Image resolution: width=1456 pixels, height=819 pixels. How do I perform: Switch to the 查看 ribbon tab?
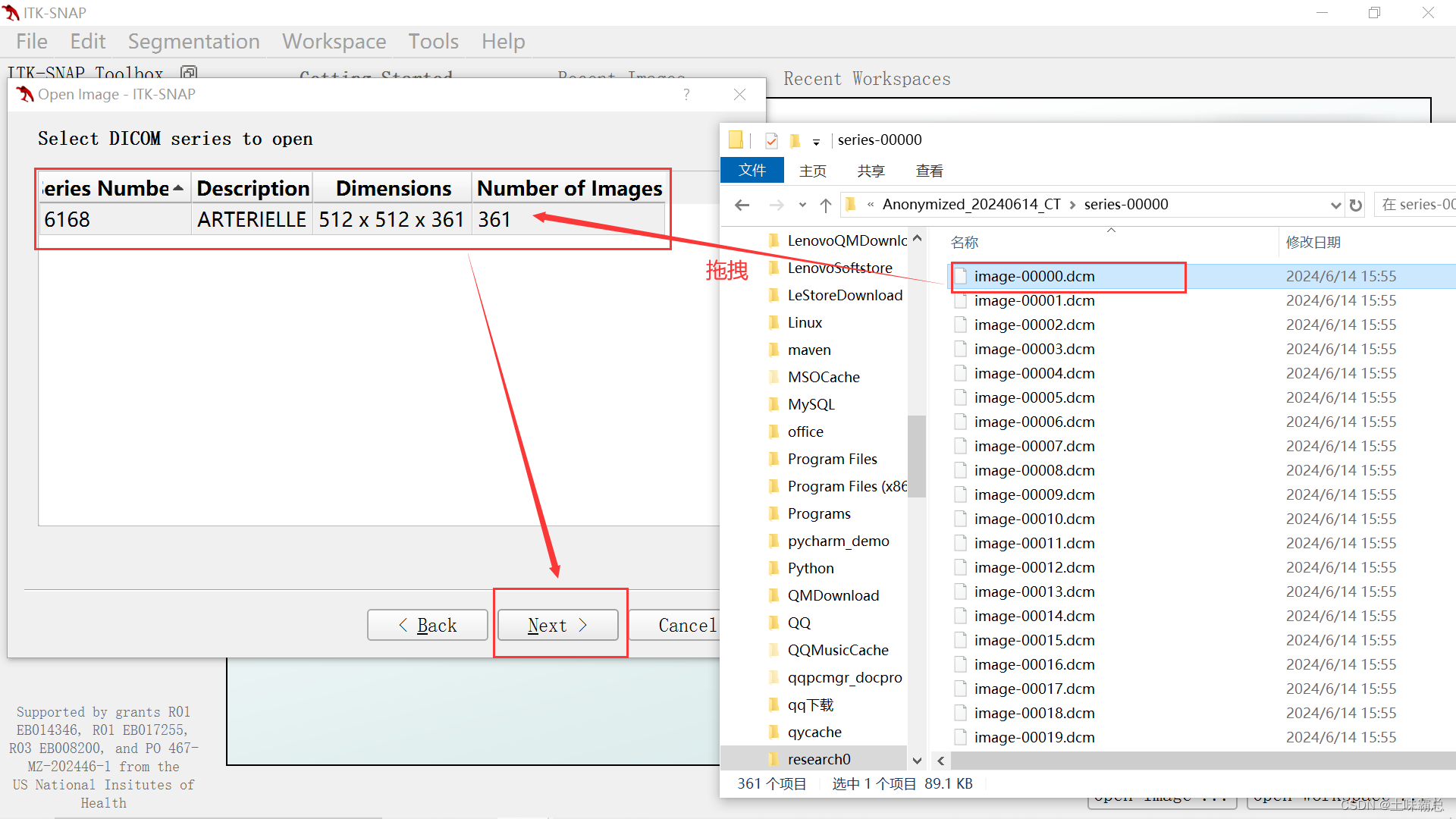click(929, 171)
